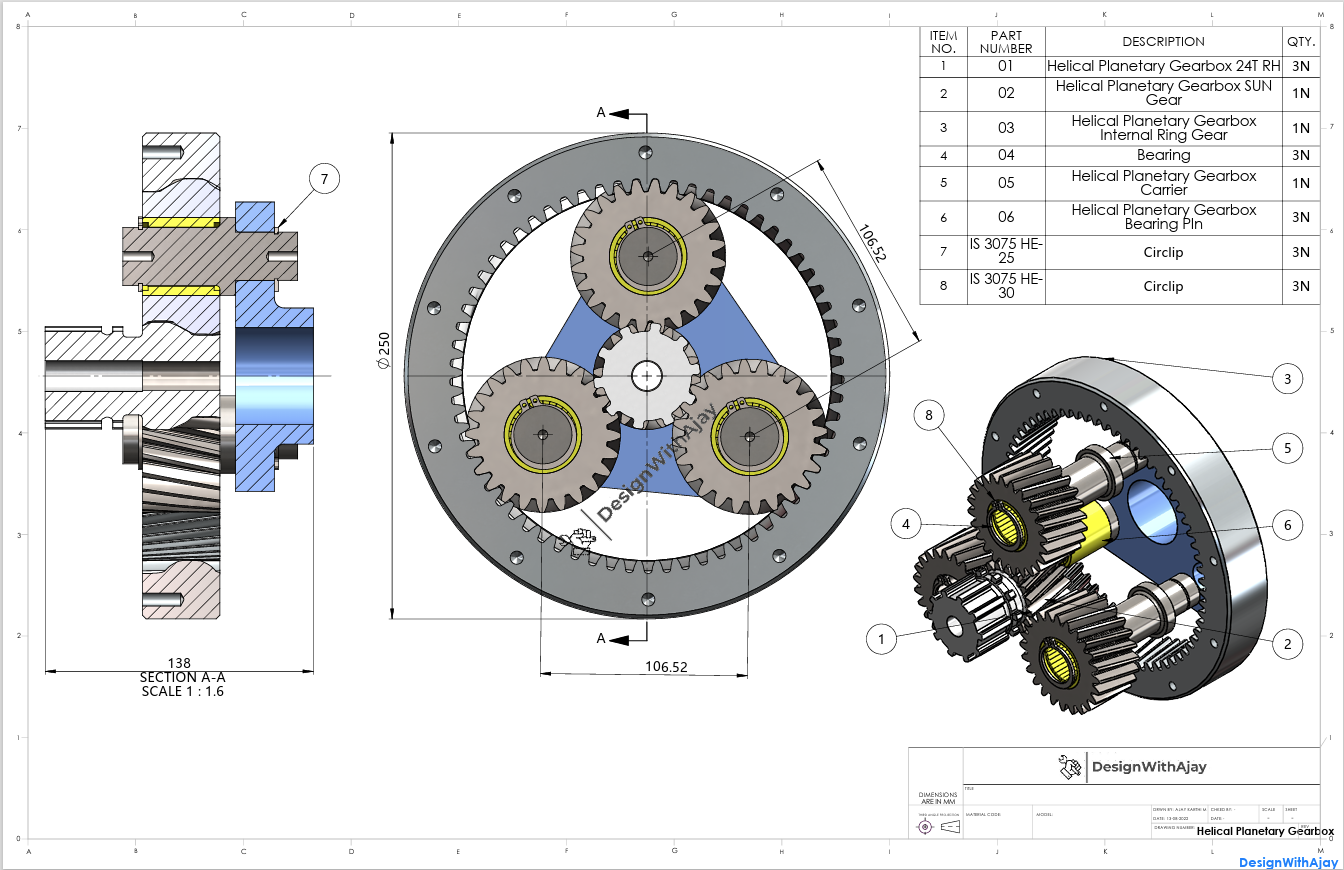Select balloon 2 at the isometric view bottom

1288,644
